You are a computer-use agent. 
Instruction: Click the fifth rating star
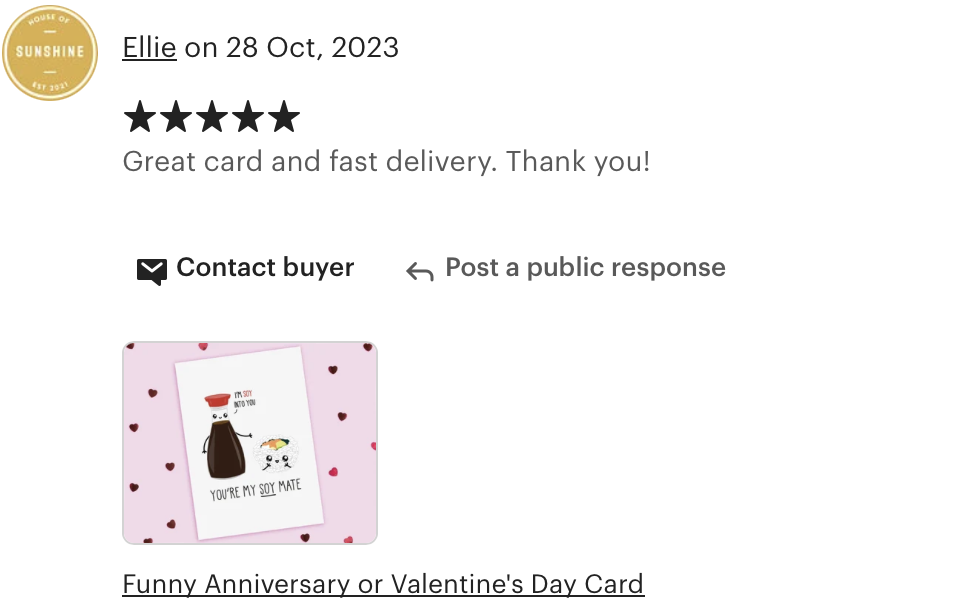pos(284,116)
